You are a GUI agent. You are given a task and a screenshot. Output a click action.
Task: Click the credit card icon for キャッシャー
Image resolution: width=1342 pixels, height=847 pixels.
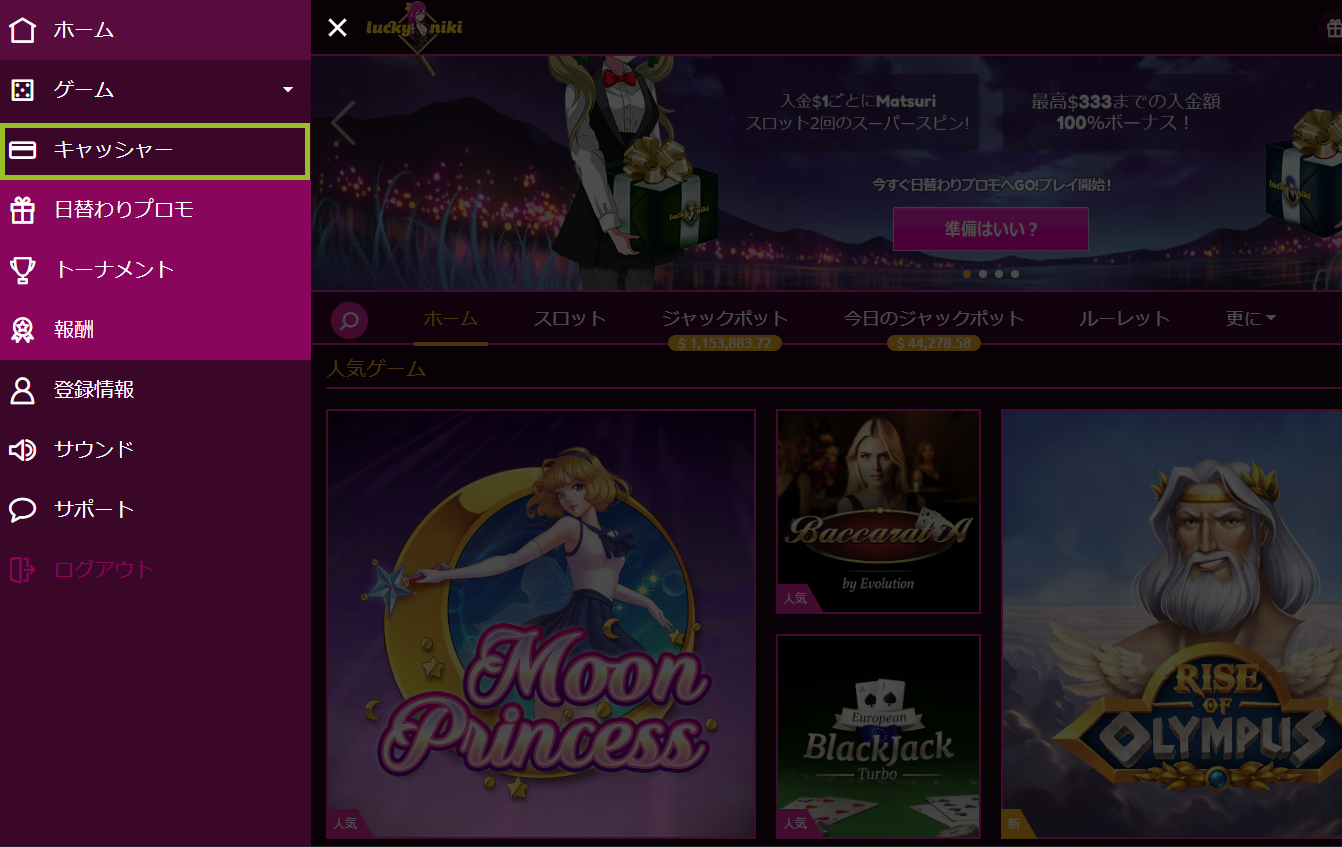22,150
